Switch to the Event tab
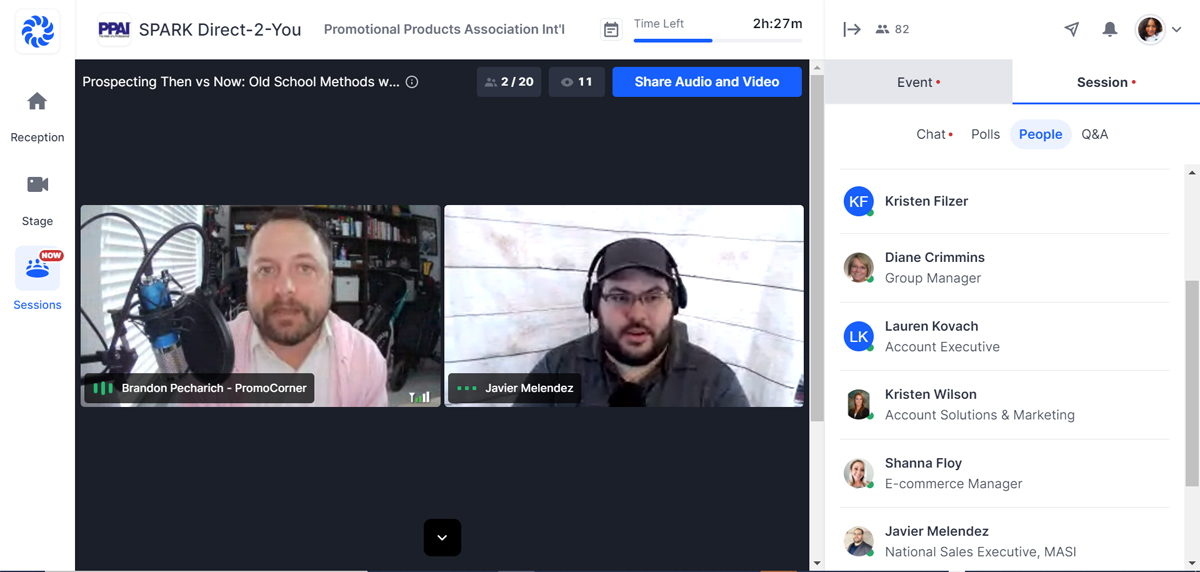This screenshot has height=572, width=1200. (x=918, y=82)
